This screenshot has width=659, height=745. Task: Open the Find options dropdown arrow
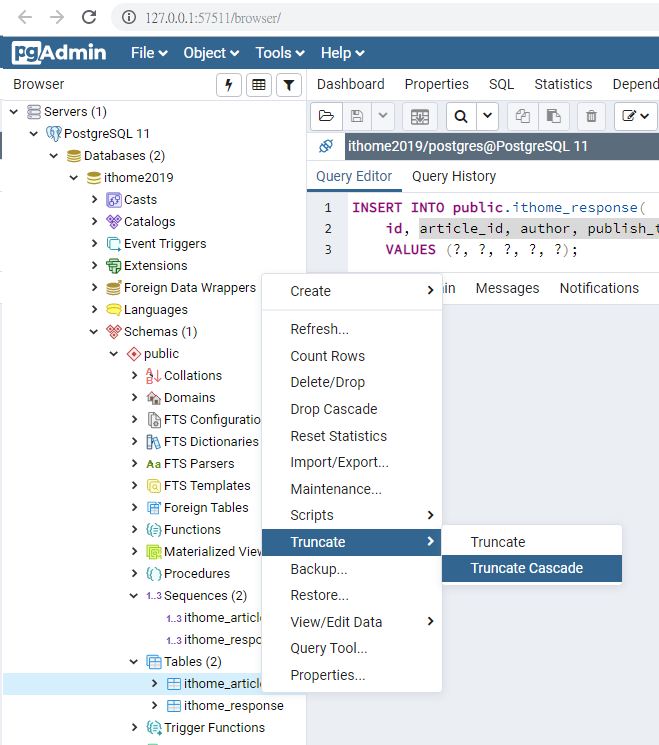click(x=487, y=116)
